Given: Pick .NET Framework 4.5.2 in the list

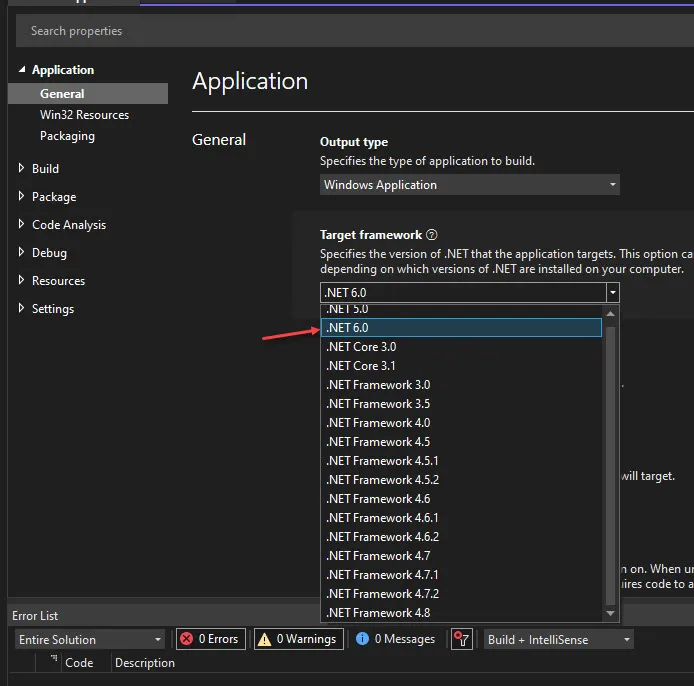Looking at the screenshot, I should click(461, 480).
